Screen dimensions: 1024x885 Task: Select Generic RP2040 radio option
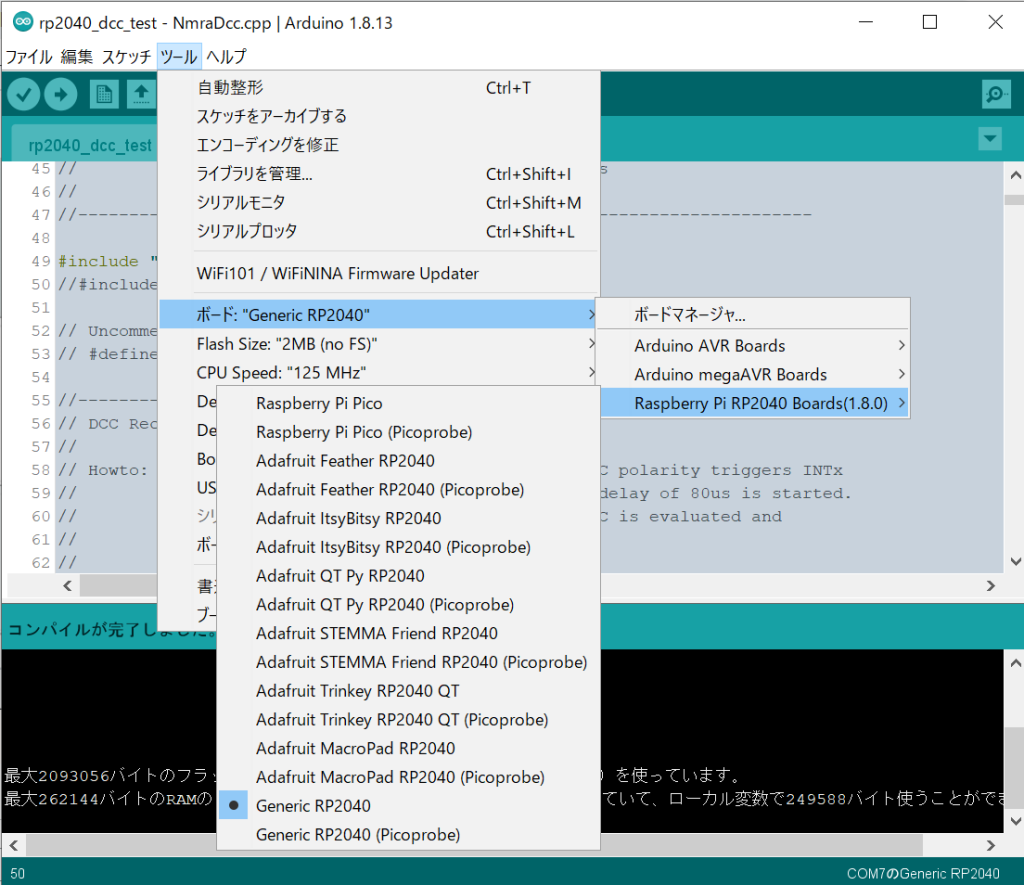(313, 806)
